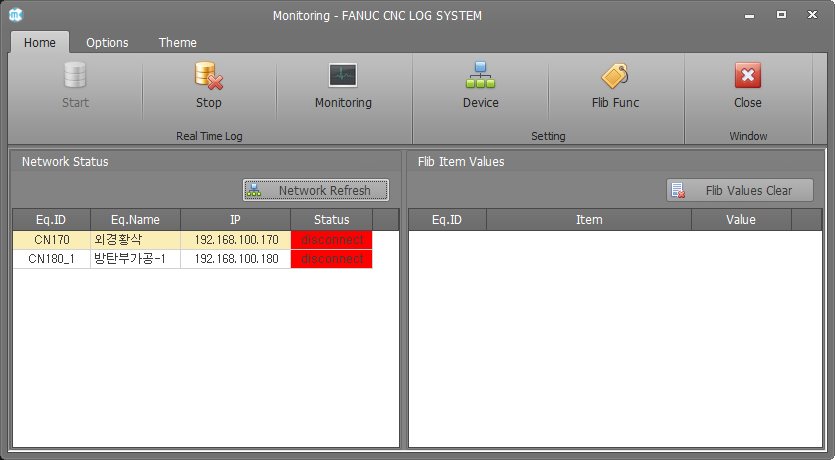Select the CN180_1 cell
Image resolution: width=835 pixels, height=460 pixels.
(52, 259)
